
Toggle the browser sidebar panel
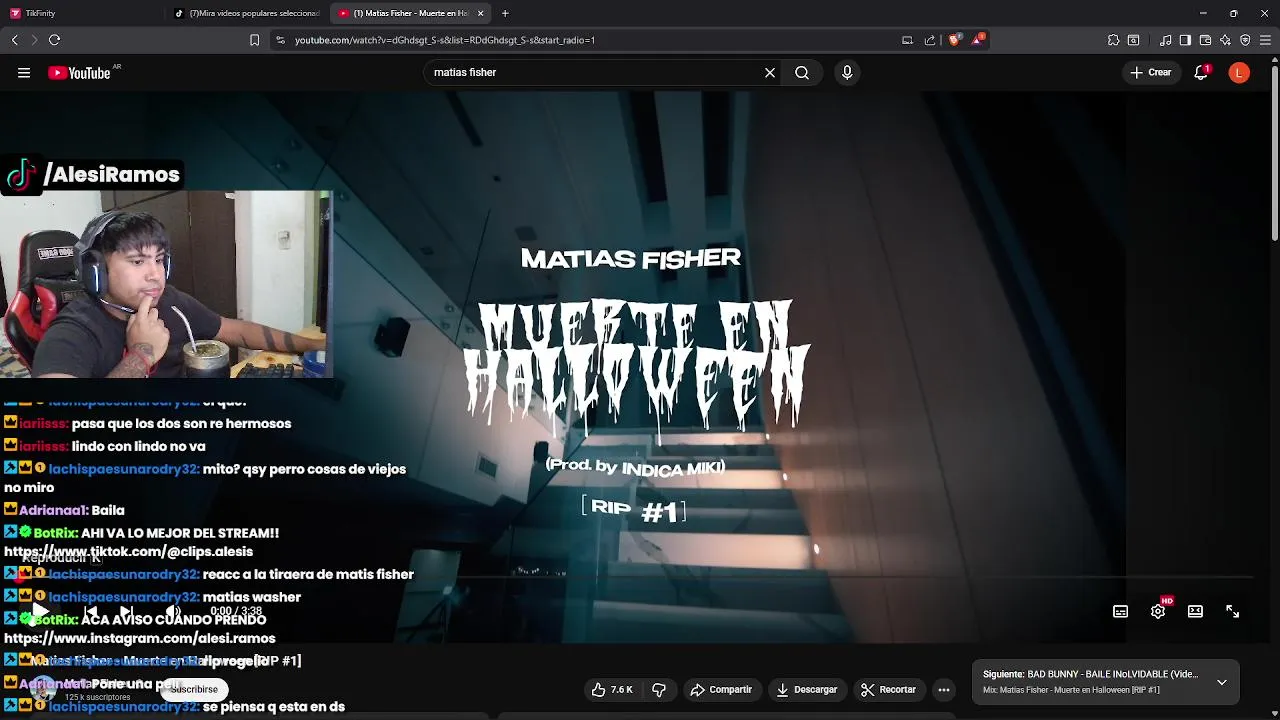click(x=1185, y=40)
